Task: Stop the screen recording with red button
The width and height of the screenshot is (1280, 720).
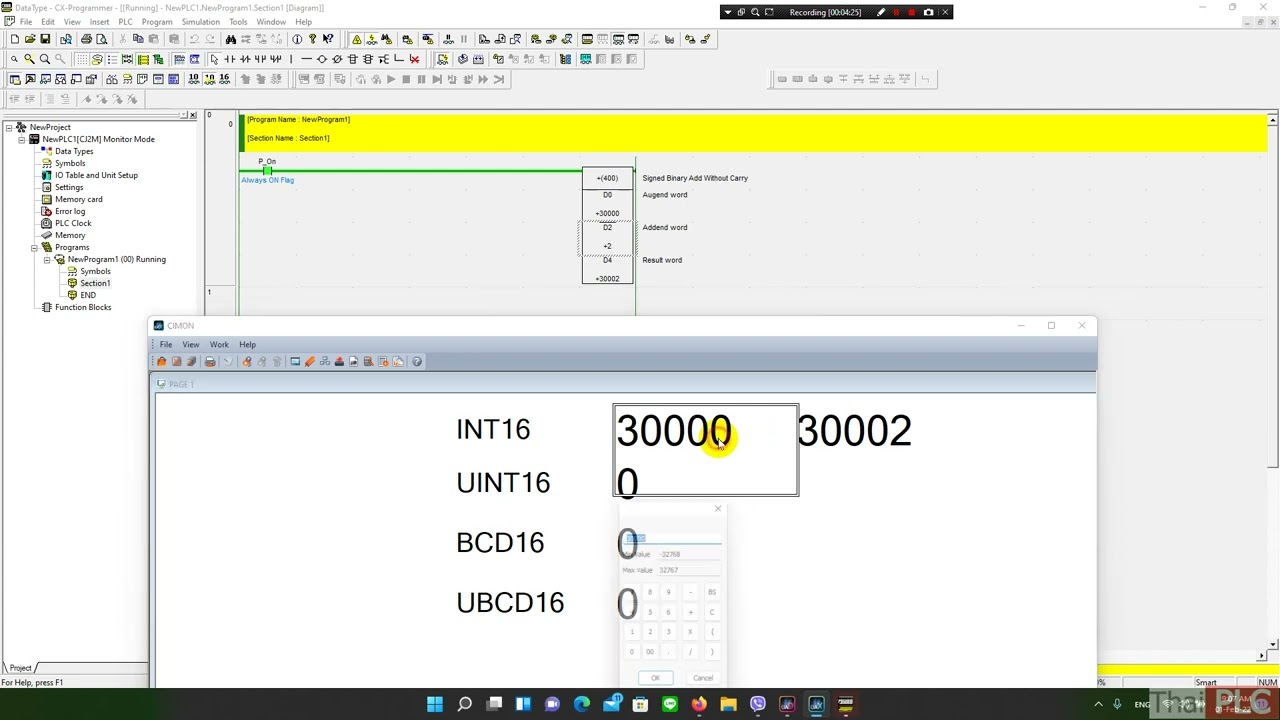Action: (x=911, y=12)
